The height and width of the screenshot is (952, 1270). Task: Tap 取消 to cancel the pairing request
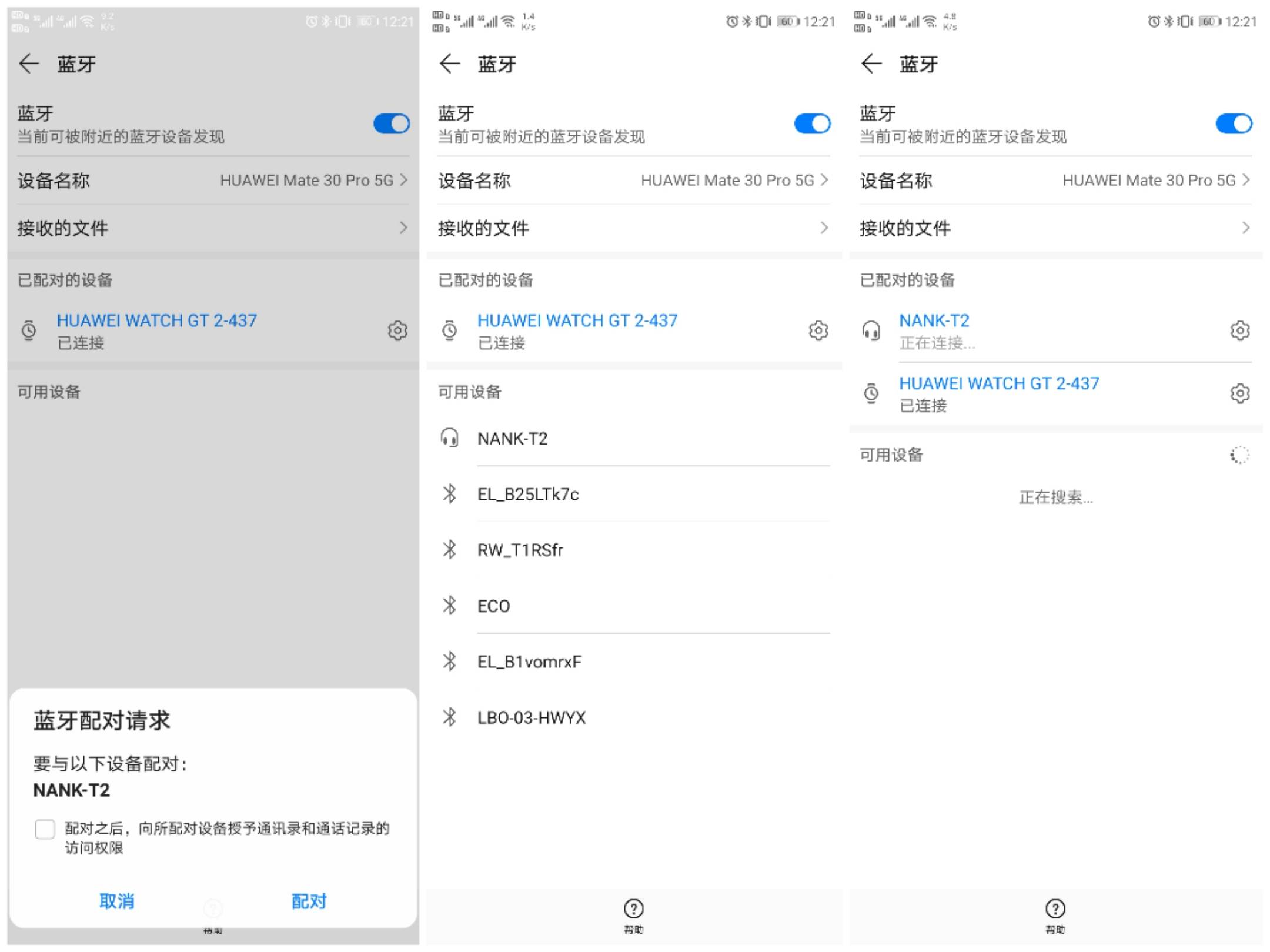(x=116, y=901)
